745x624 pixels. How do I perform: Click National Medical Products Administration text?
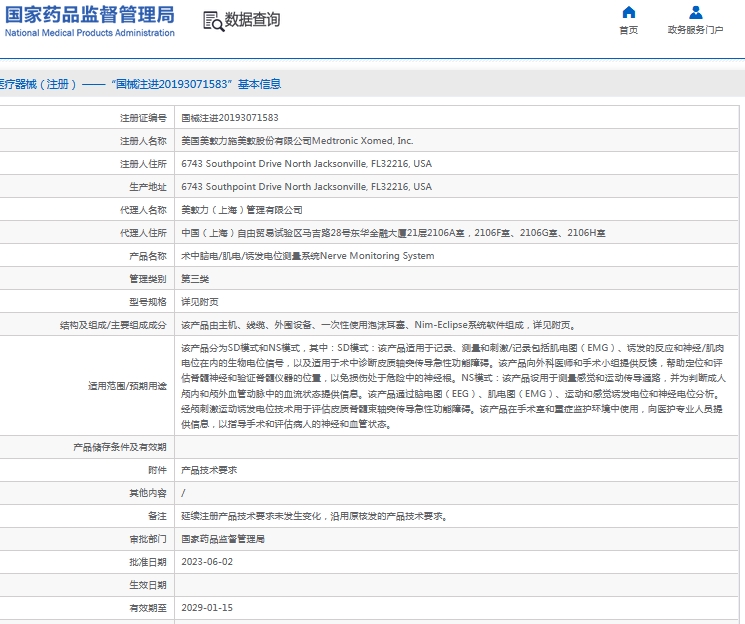(90, 33)
